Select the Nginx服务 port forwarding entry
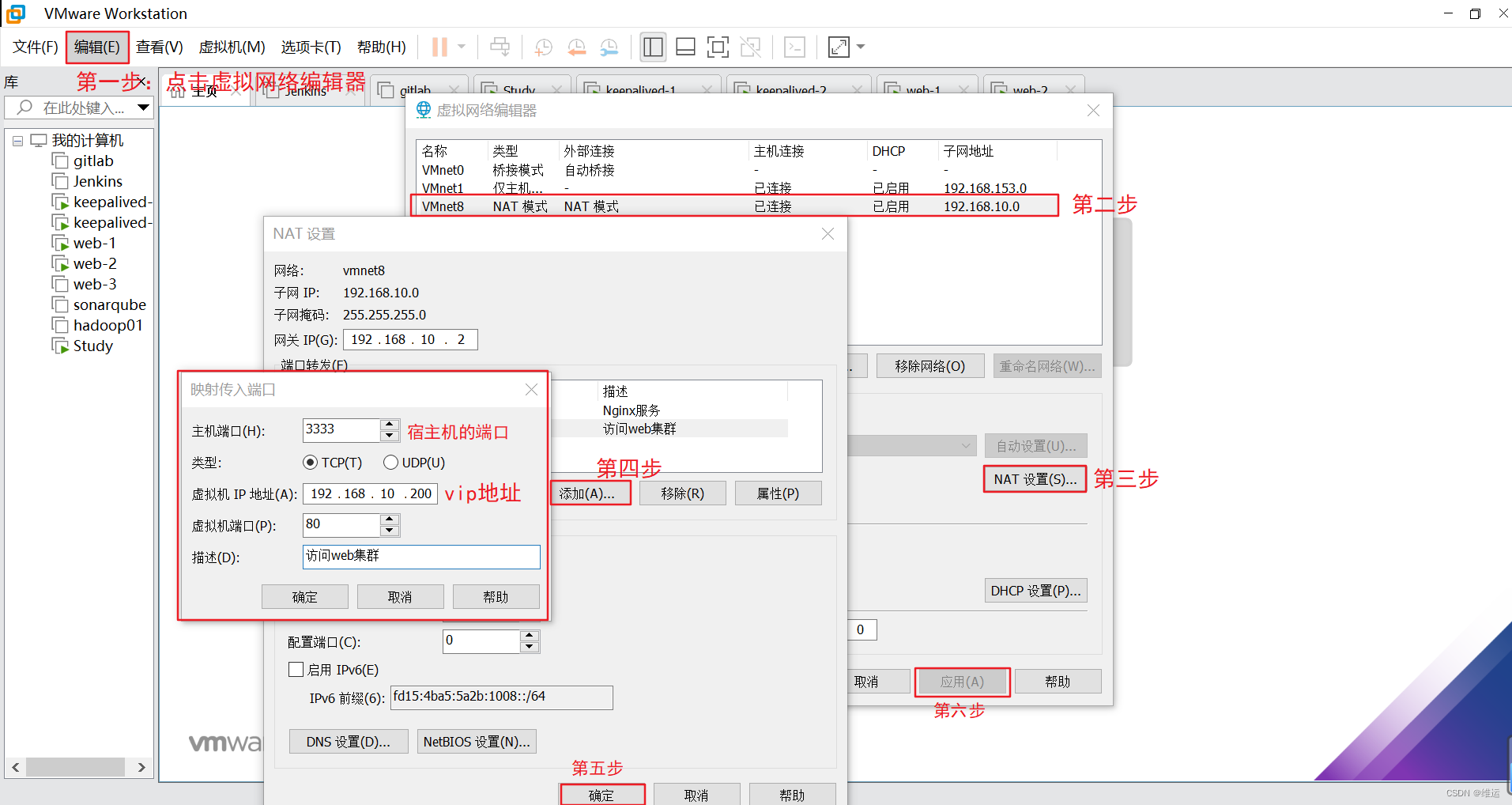Image resolution: width=1512 pixels, height=805 pixels. 669,410
